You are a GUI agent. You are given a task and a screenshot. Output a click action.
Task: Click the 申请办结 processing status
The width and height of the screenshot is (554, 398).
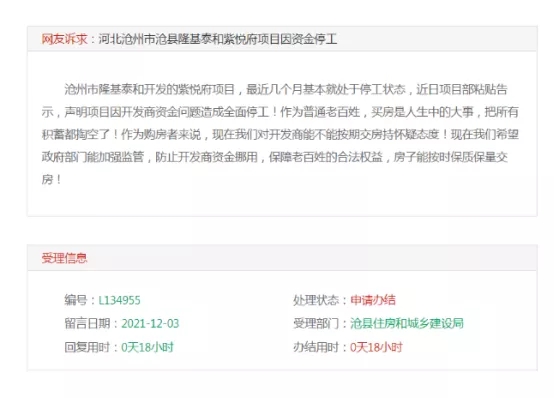pyautogui.click(x=373, y=300)
